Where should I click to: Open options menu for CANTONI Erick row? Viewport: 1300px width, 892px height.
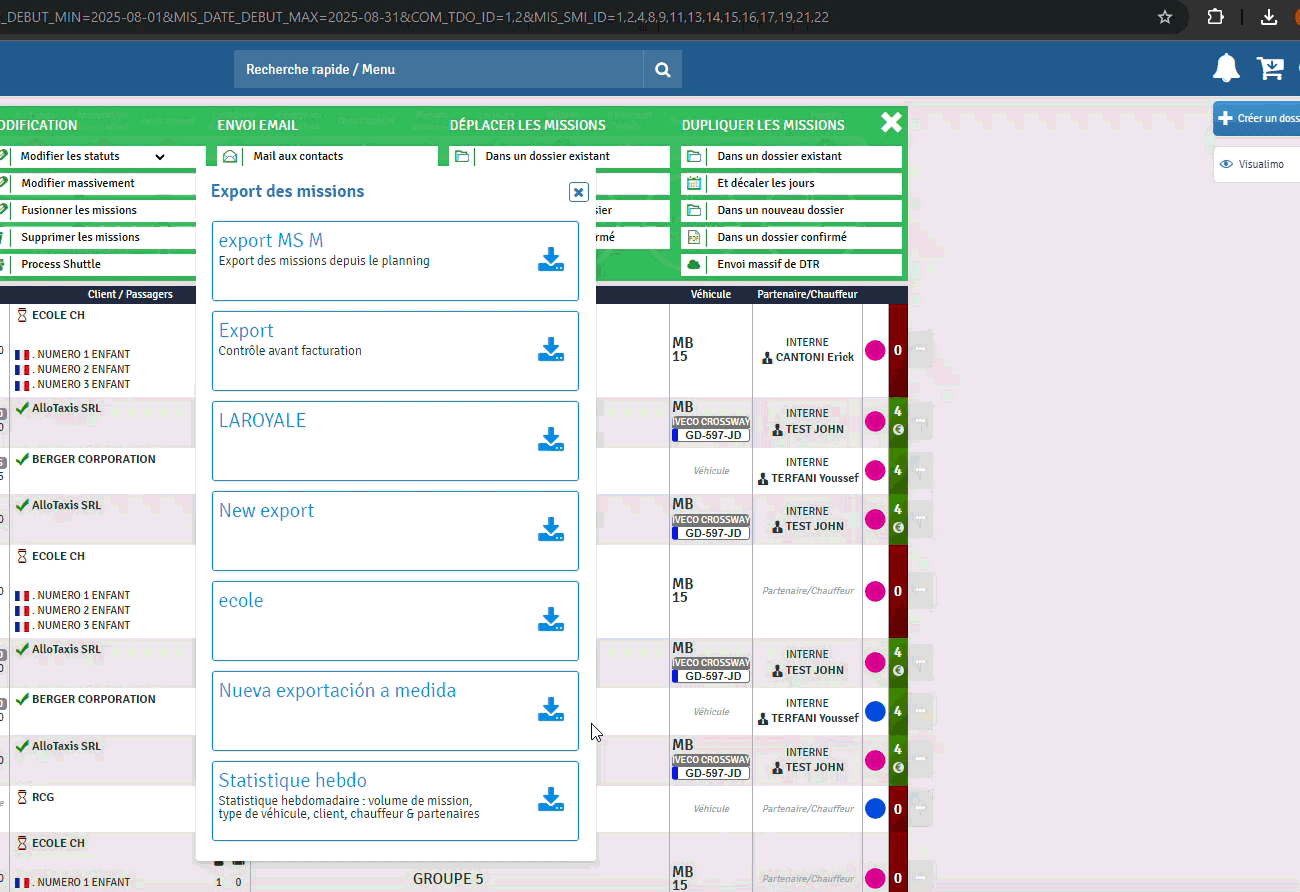pyautogui.click(x=920, y=350)
